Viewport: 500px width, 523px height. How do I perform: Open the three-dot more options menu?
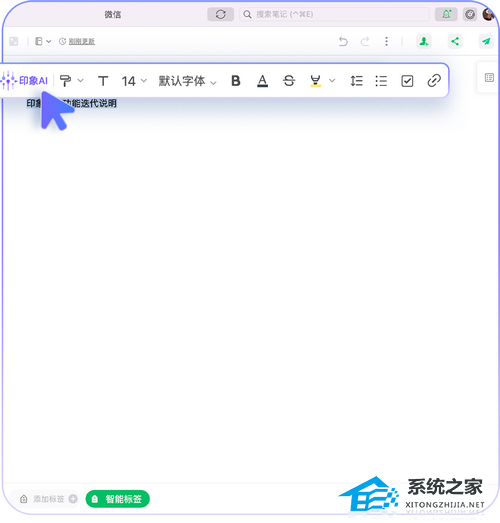point(386,41)
